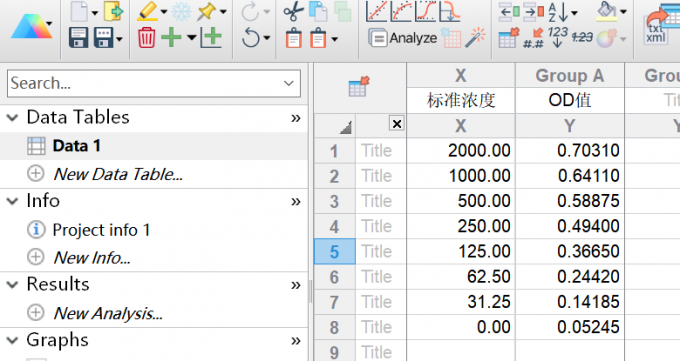The width and height of the screenshot is (680, 361).
Task: Click the yellow pushpin icon
Action: (206, 12)
